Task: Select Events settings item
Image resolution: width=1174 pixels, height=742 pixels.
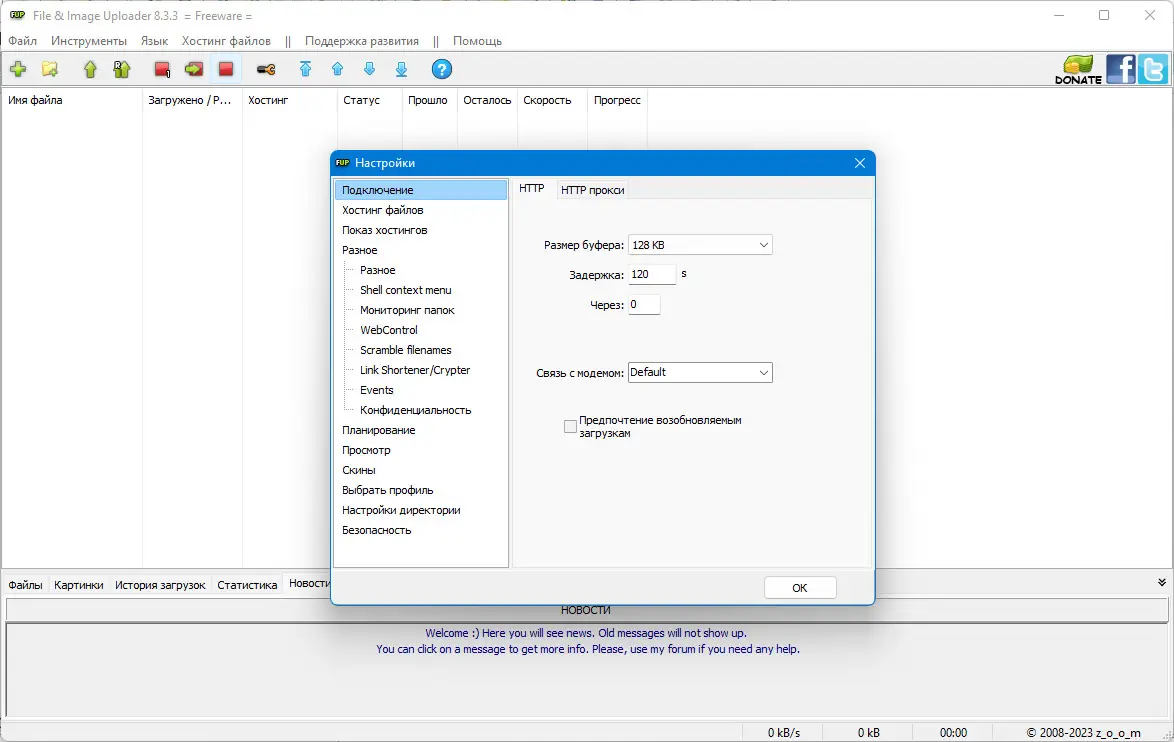Action: tap(377, 390)
